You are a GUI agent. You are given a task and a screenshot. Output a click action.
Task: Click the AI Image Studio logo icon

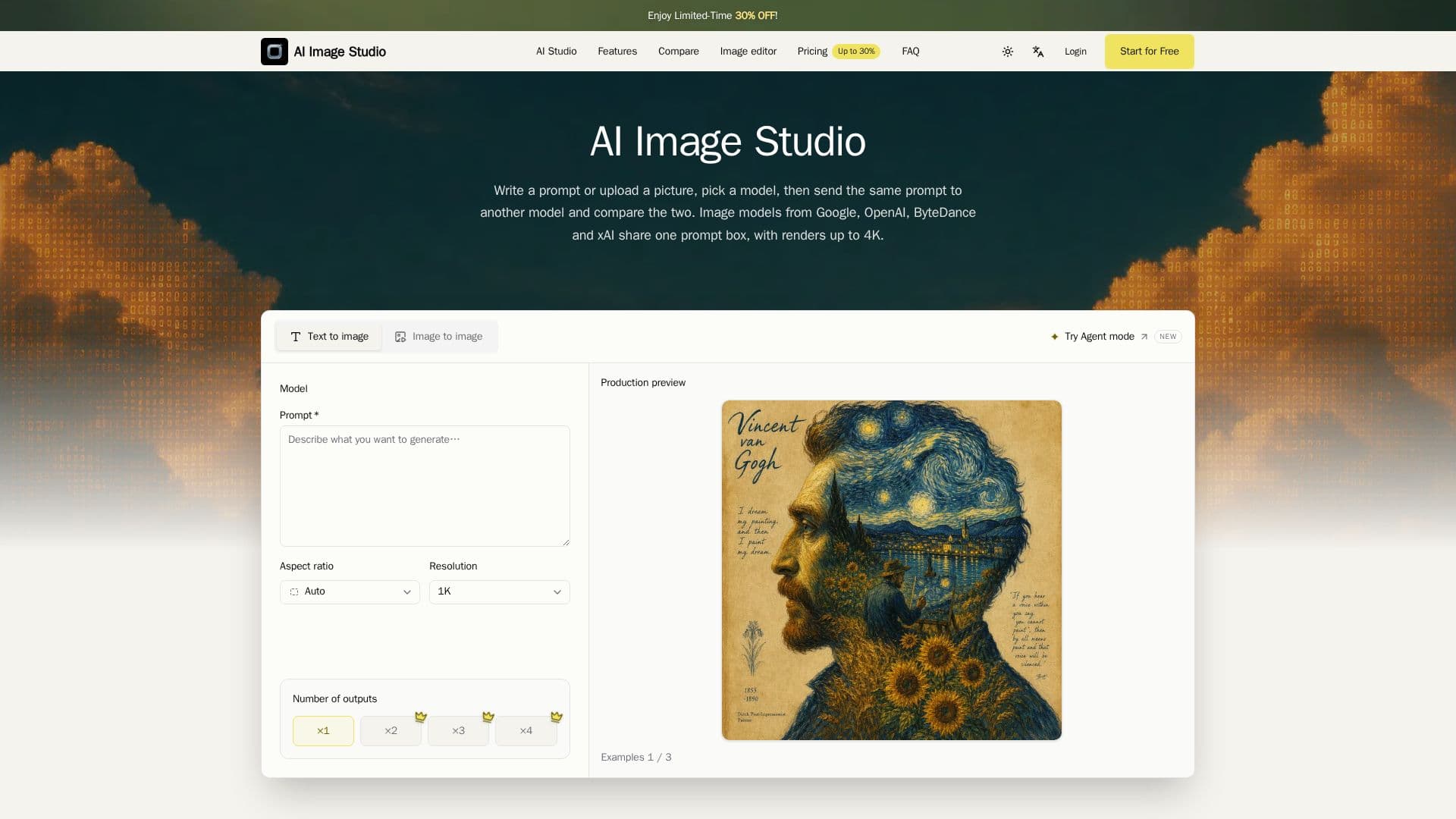tap(274, 52)
